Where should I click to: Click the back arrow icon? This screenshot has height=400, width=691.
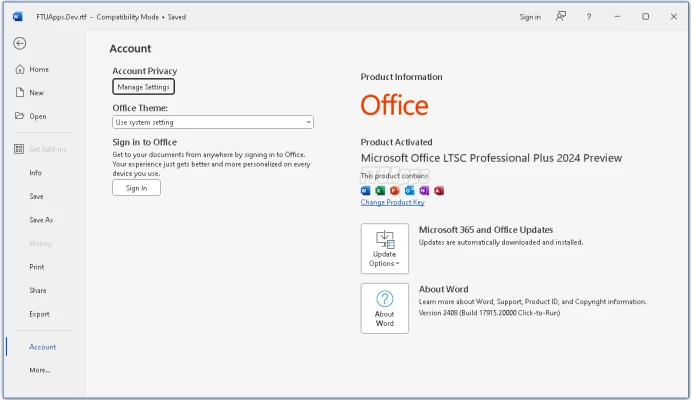click(x=19, y=43)
